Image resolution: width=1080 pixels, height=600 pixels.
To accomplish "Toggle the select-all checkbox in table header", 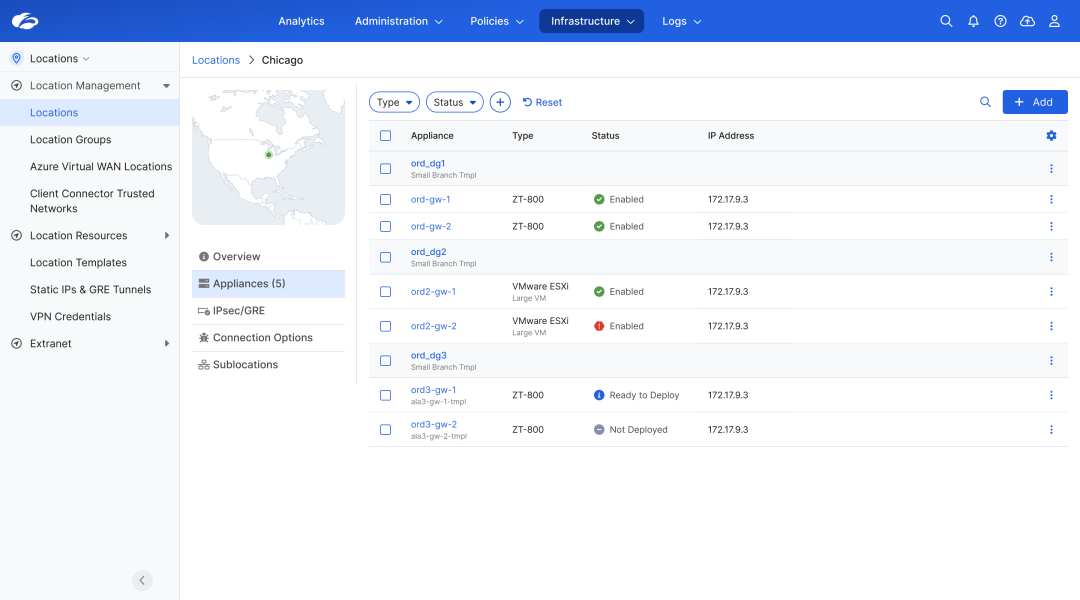I will 385,136.
